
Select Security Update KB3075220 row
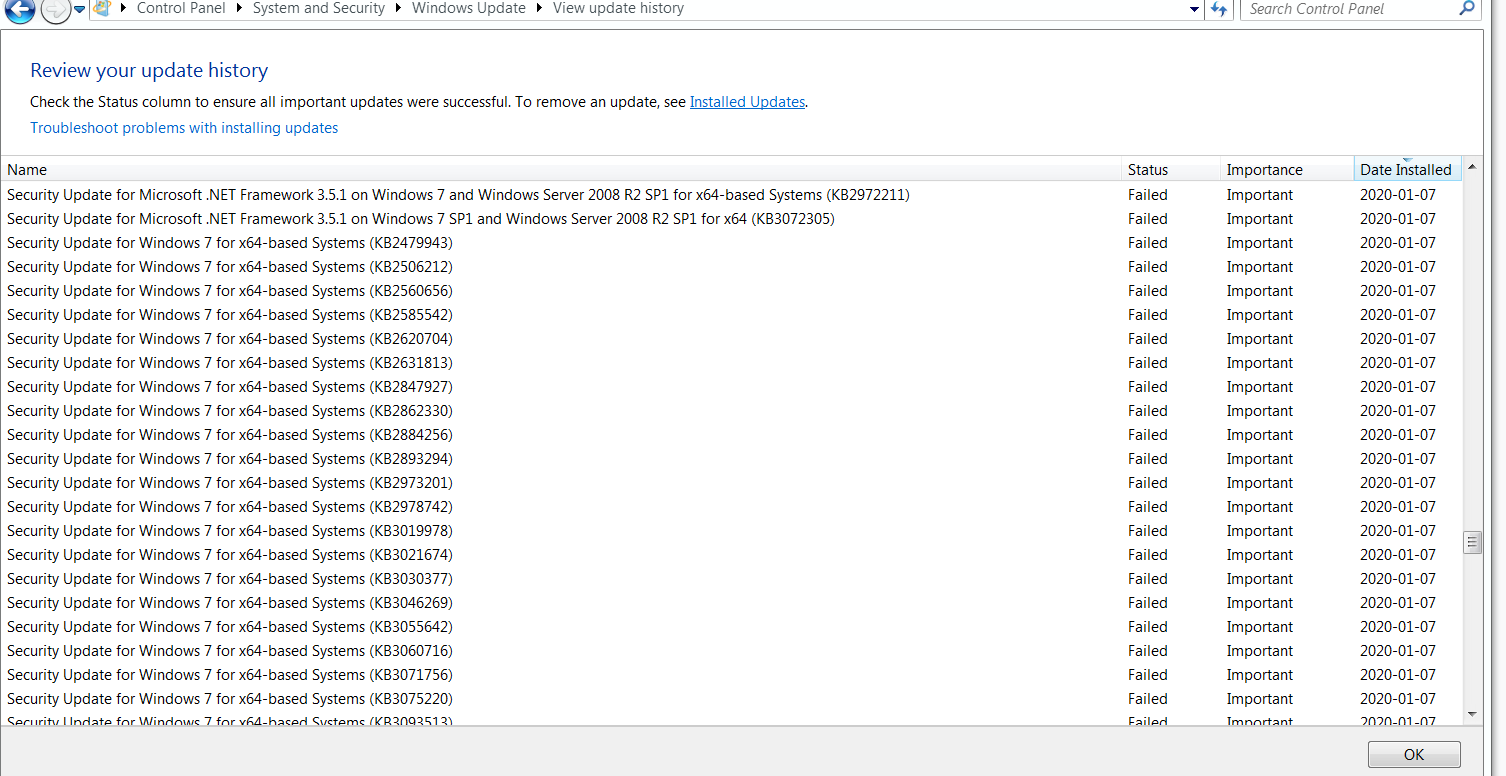(x=731, y=699)
